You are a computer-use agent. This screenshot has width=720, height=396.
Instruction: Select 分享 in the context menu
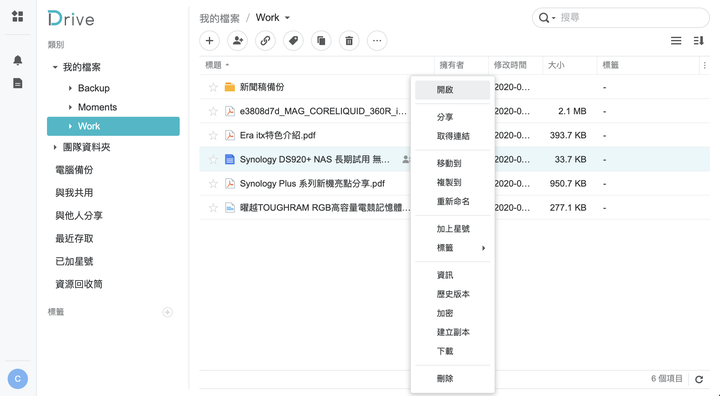[x=452, y=117]
